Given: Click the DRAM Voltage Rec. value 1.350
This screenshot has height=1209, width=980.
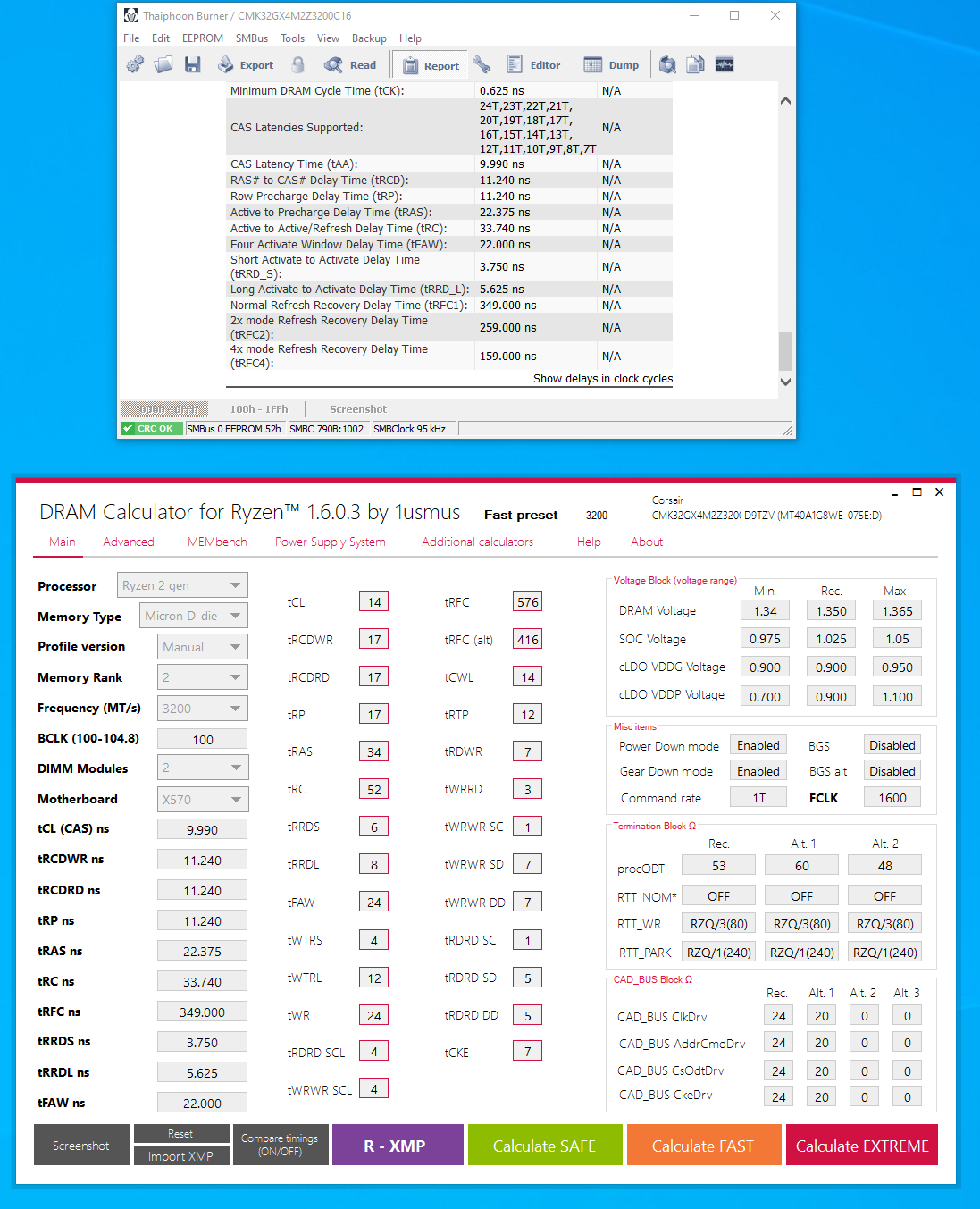Looking at the screenshot, I should click(832, 610).
